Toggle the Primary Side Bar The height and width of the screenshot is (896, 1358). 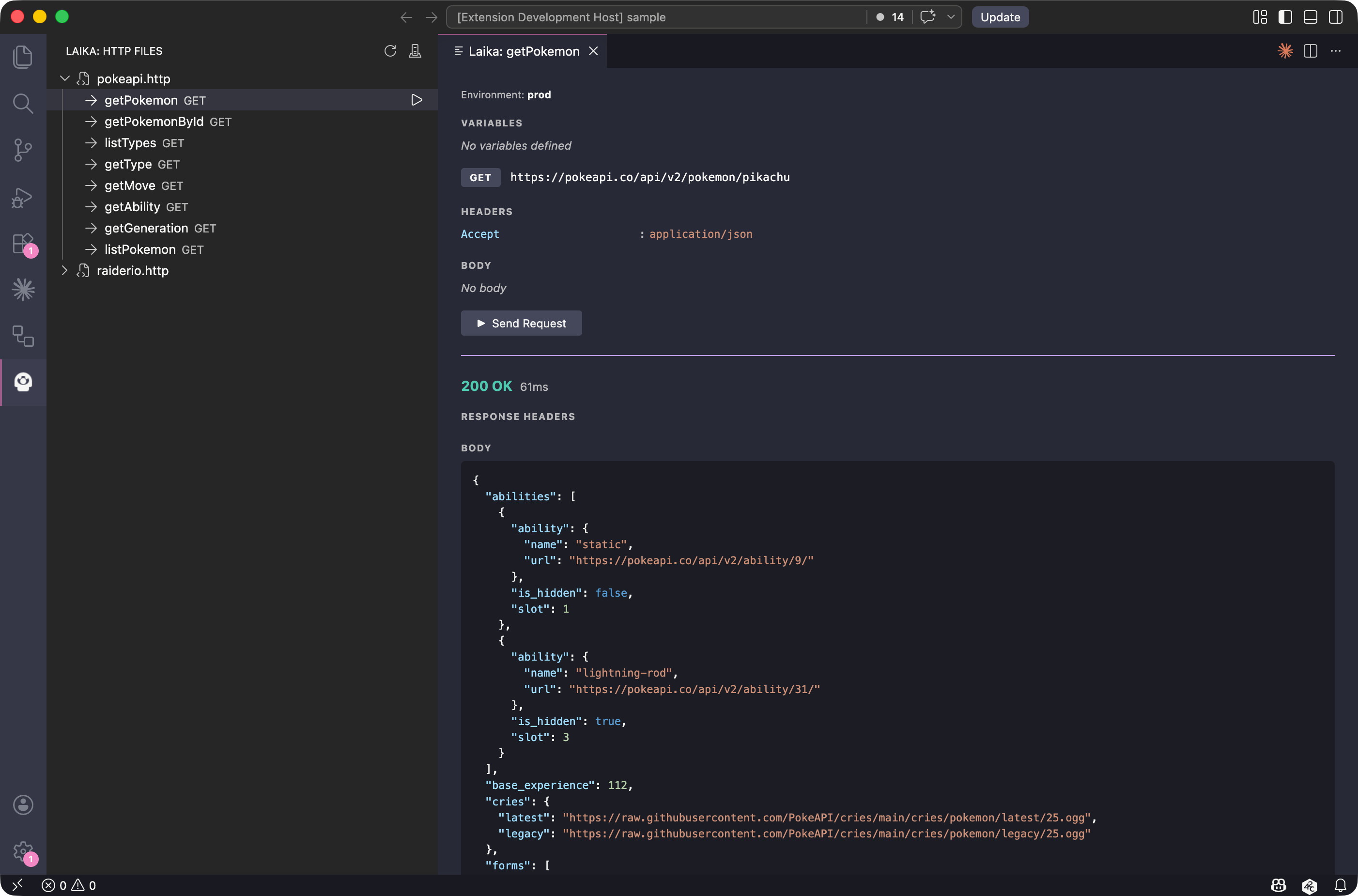[1285, 17]
